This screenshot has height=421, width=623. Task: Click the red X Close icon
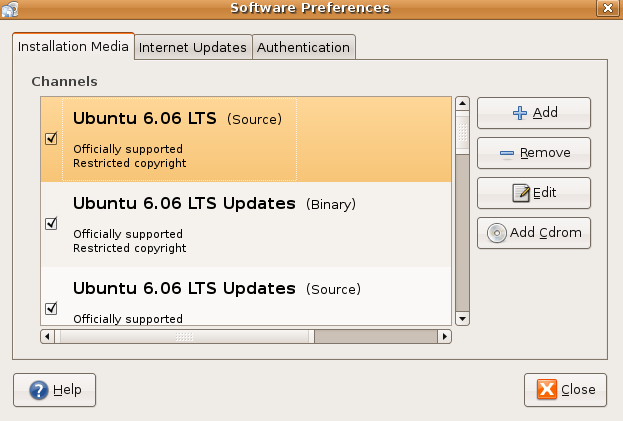point(547,390)
